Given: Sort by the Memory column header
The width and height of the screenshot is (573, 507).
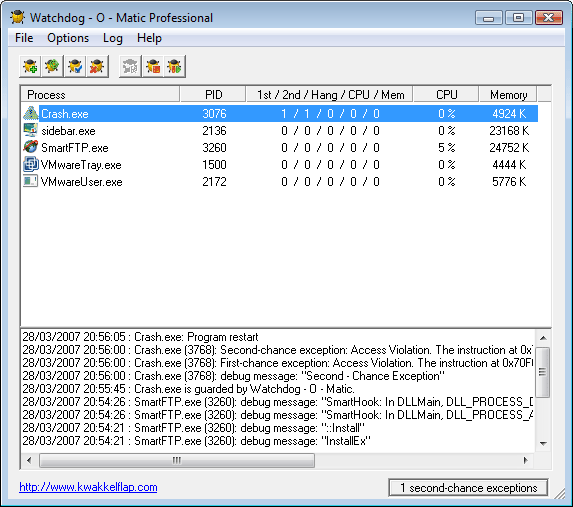Looking at the screenshot, I should (508, 95).
